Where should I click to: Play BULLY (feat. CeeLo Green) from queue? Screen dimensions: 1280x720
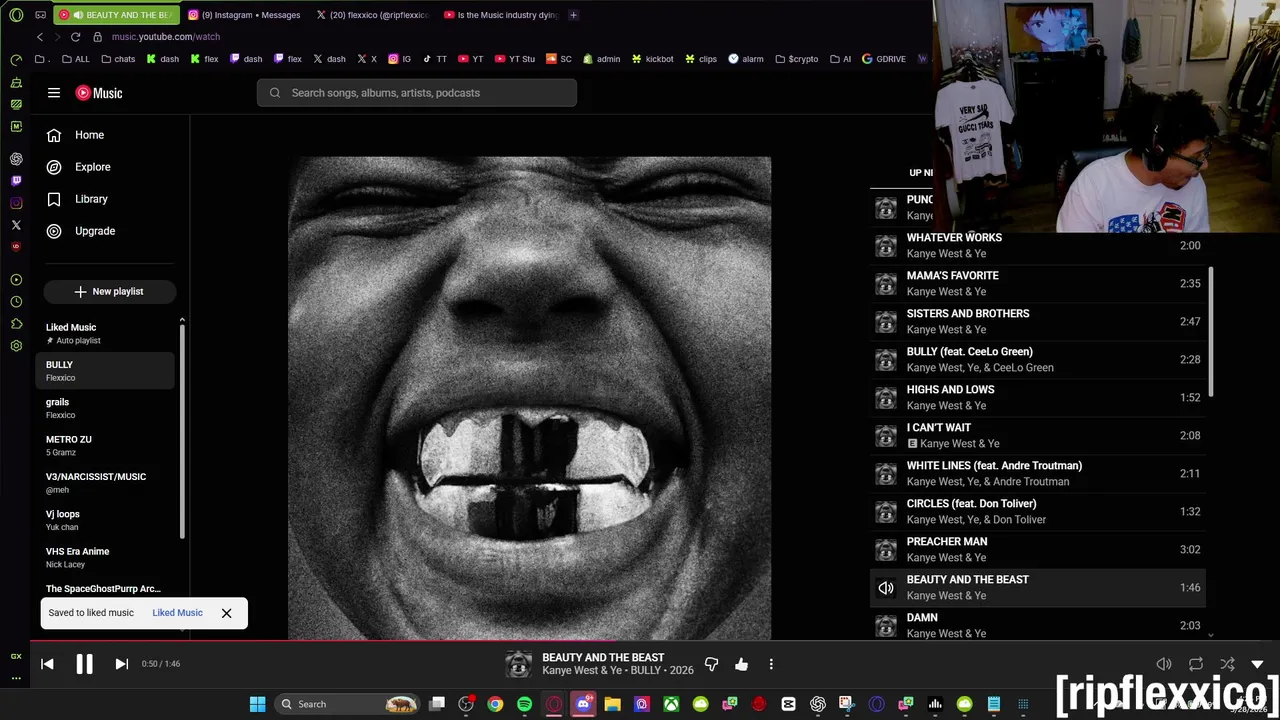point(1037,359)
